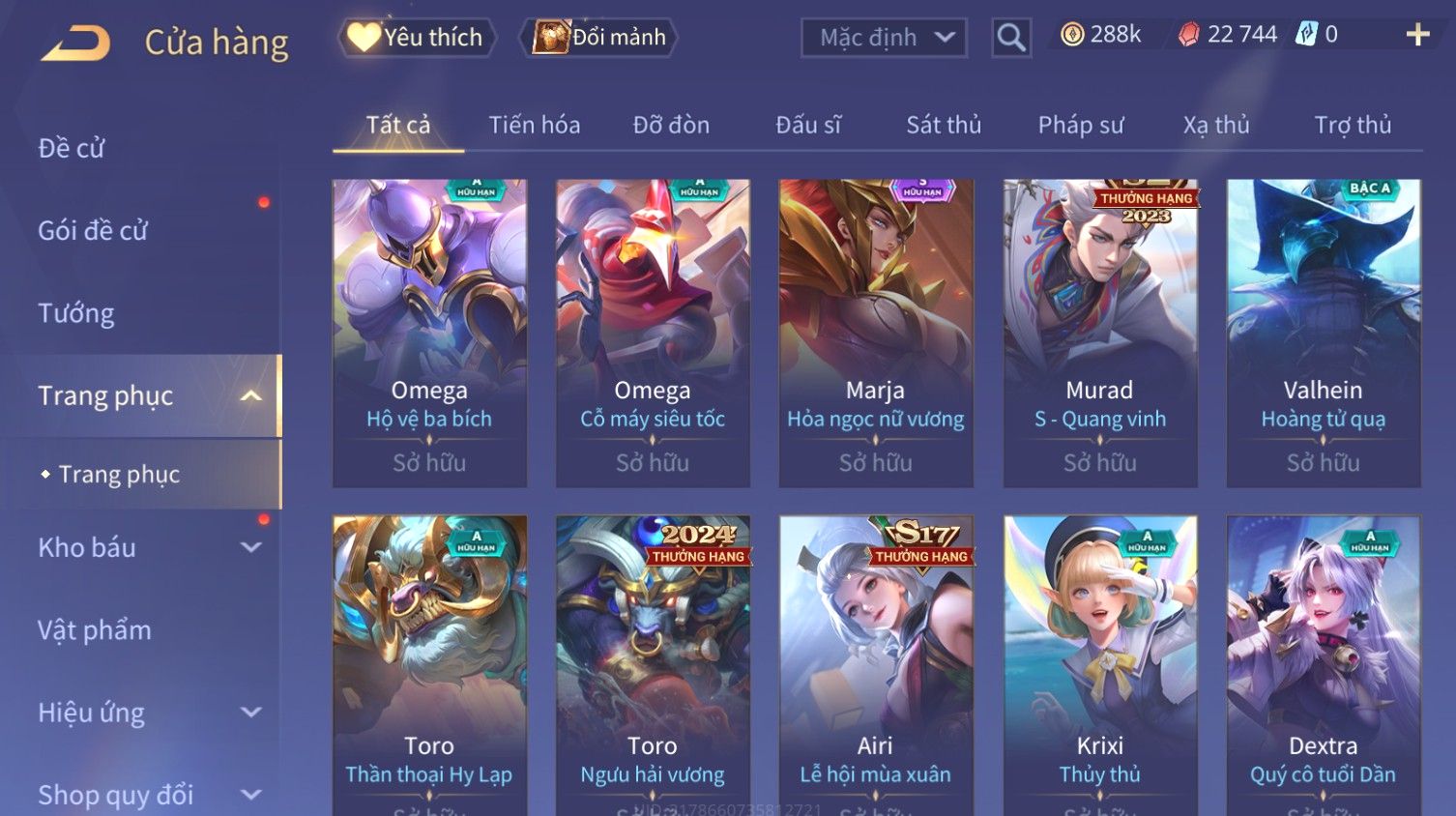The width and height of the screenshot is (1456, 816).
Task: Tap the red gem currency icon
Action: coord(1189,35)
